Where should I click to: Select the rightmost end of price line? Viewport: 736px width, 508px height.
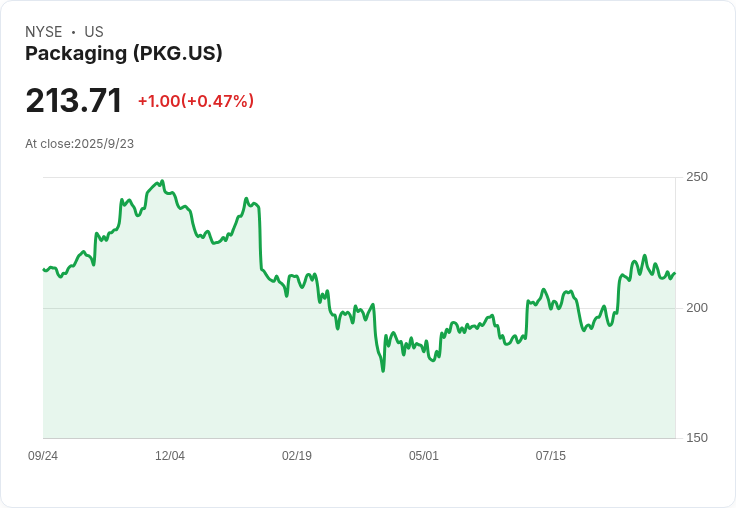675,273
